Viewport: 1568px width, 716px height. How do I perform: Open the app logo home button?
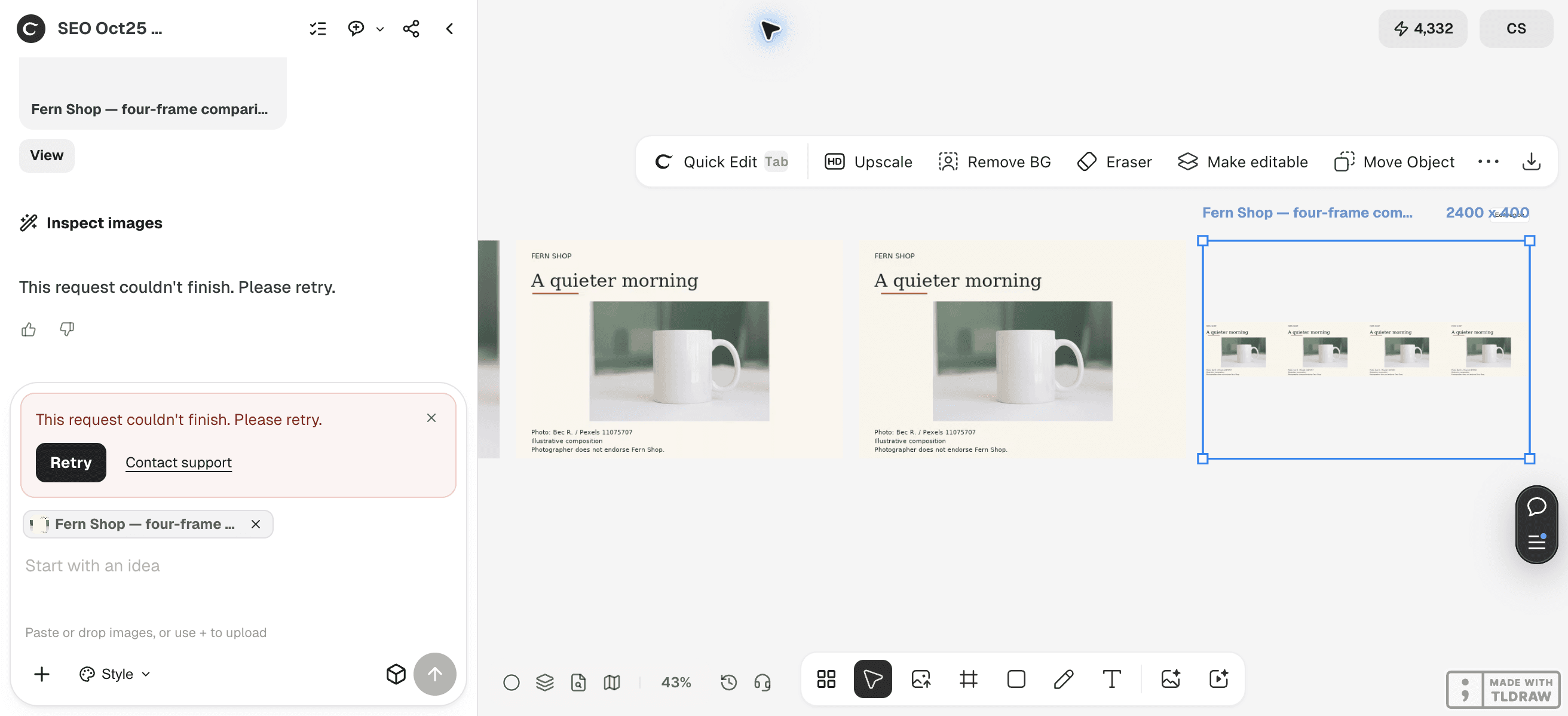[31, 29]
